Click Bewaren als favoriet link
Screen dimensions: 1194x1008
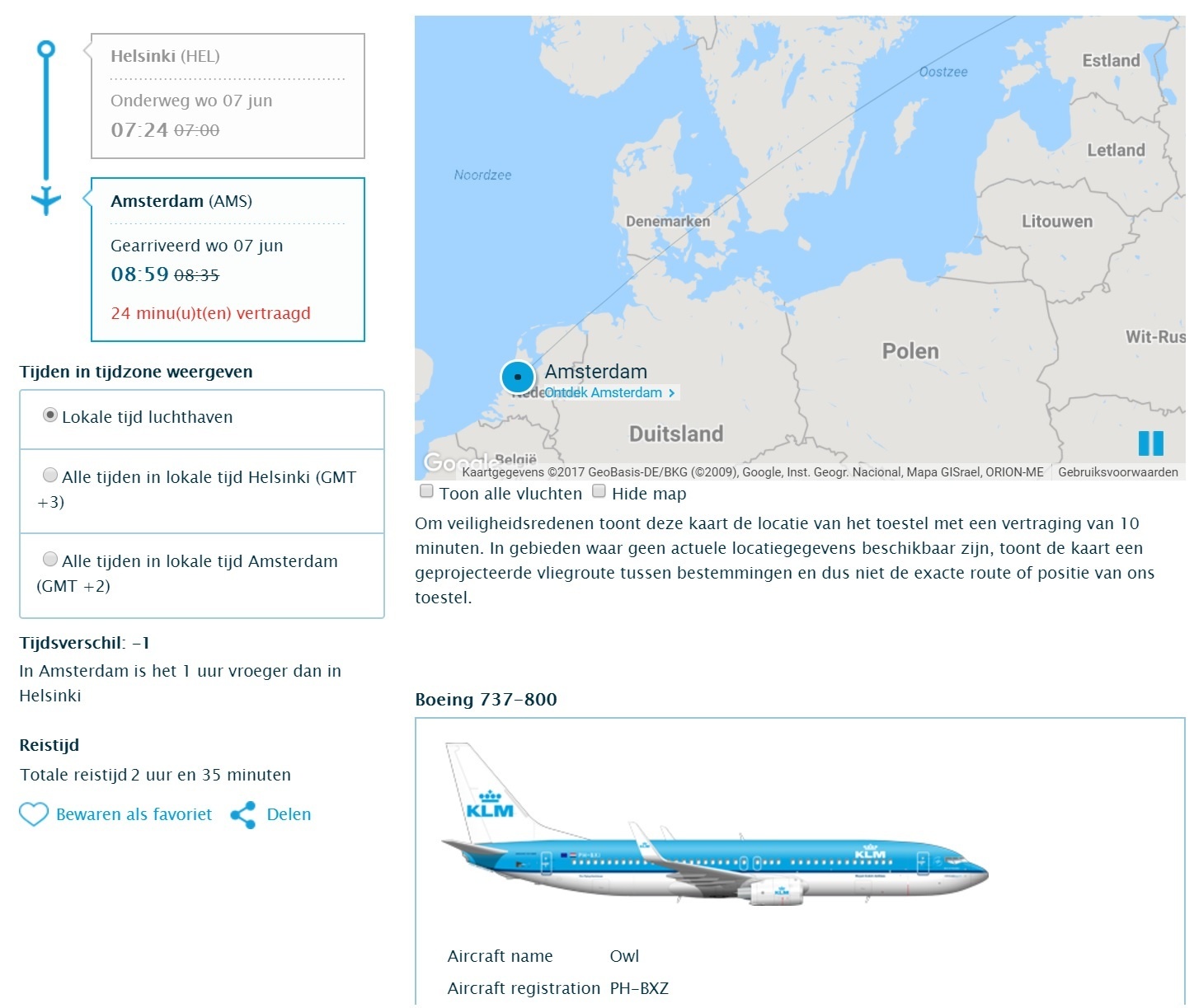(134, 814)
